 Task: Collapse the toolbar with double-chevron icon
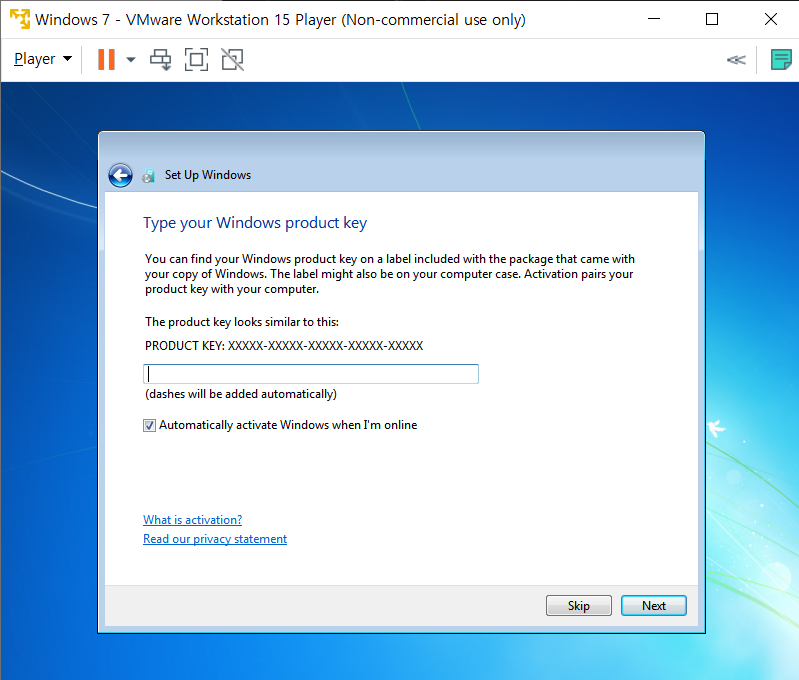[736, 60]
